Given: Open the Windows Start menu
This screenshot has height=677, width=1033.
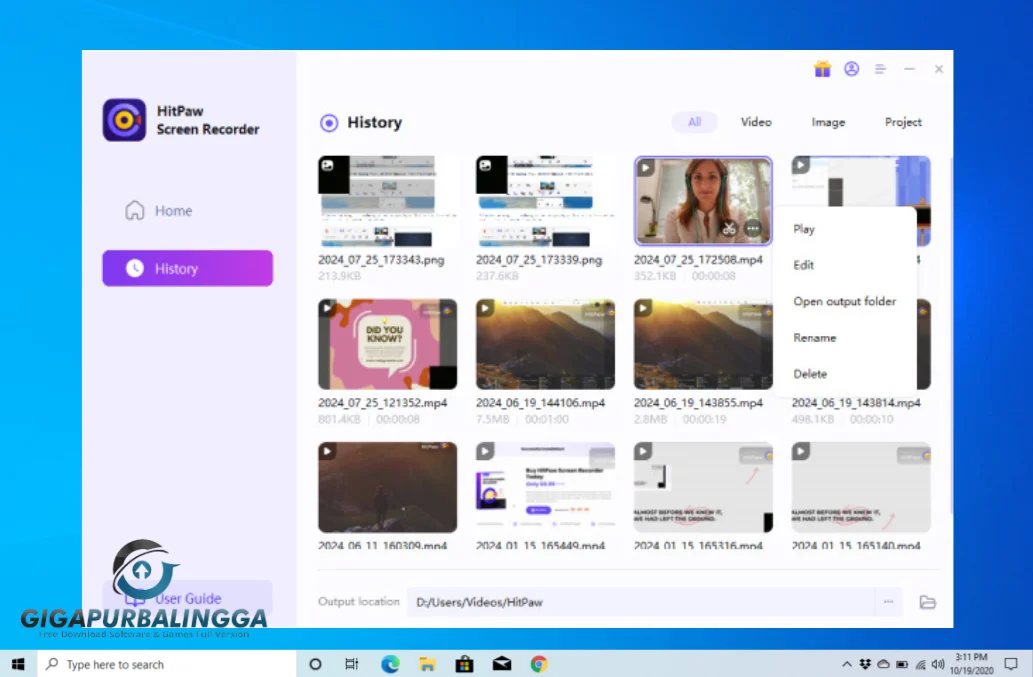Looking at the screenshot, I should [16, 663].
